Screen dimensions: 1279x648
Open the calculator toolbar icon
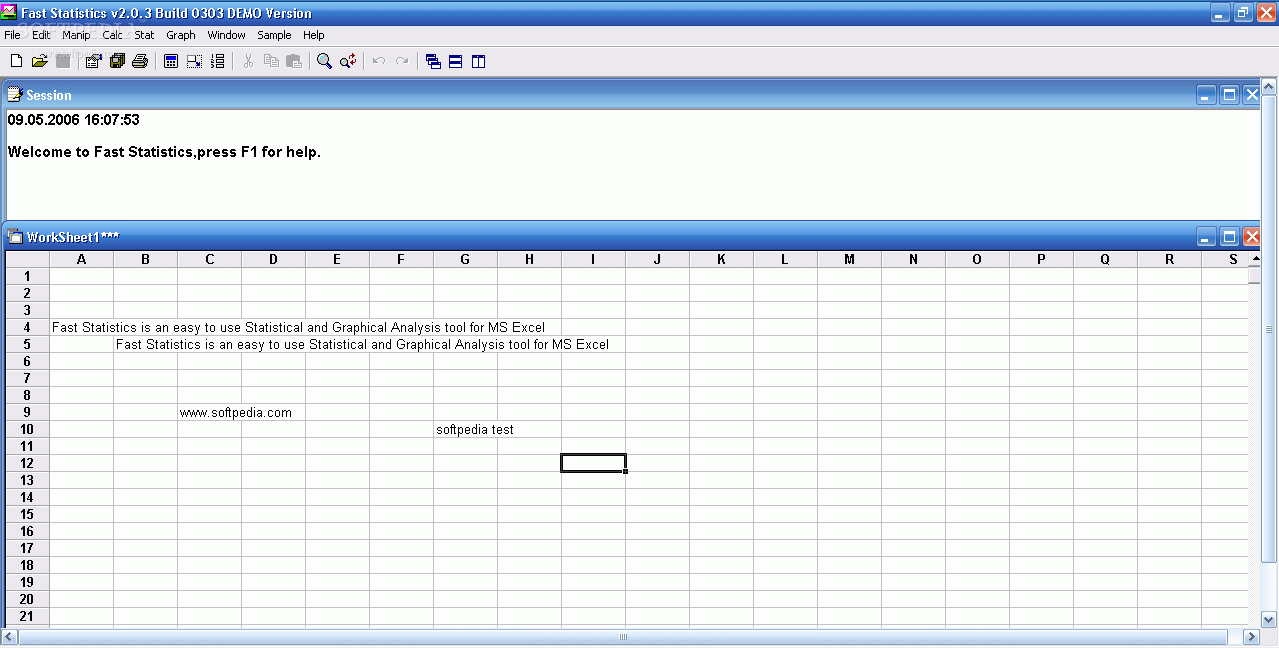(x=171, y=61)
